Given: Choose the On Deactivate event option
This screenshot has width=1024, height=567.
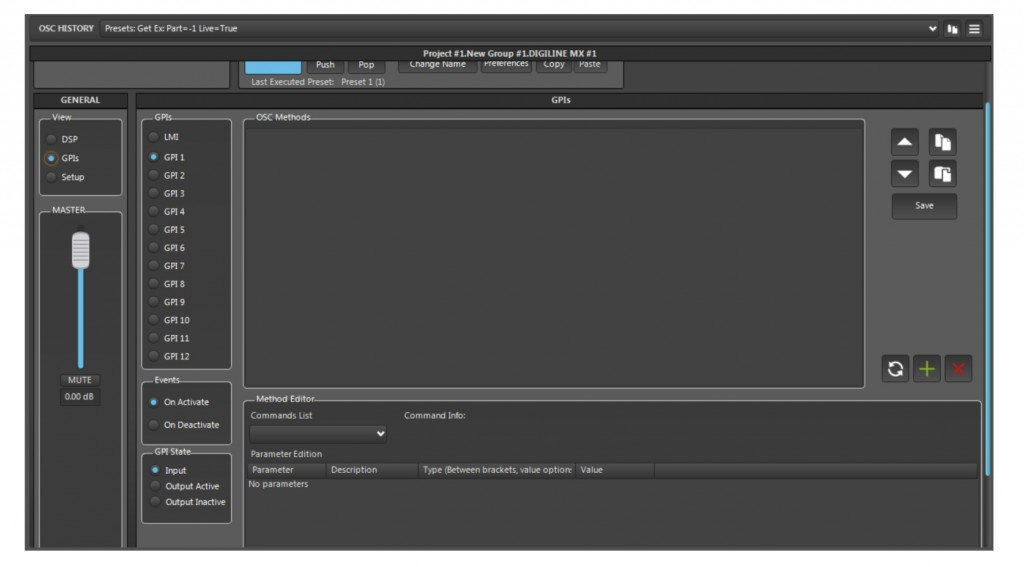Looking at the screenshot, I should pos(153,425).
